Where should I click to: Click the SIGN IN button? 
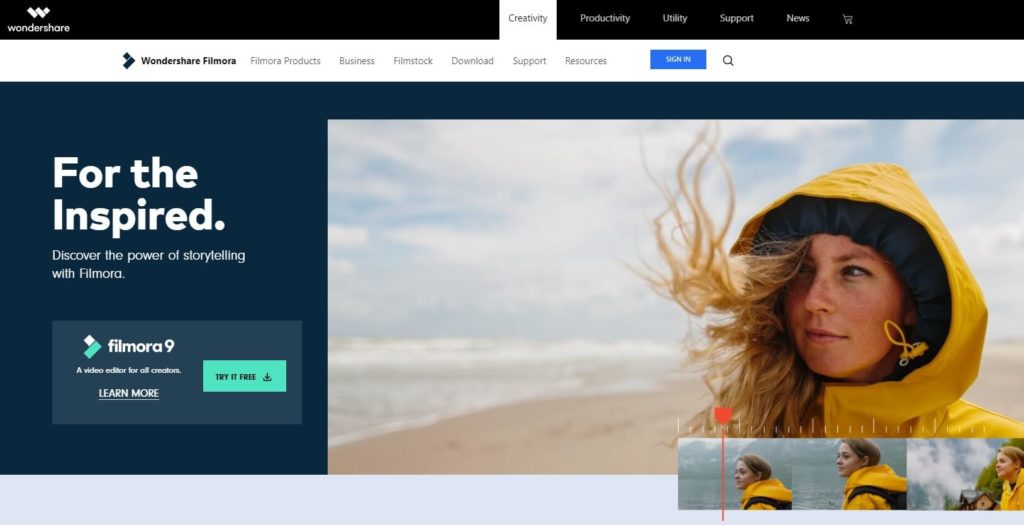[x=678, y=59]
